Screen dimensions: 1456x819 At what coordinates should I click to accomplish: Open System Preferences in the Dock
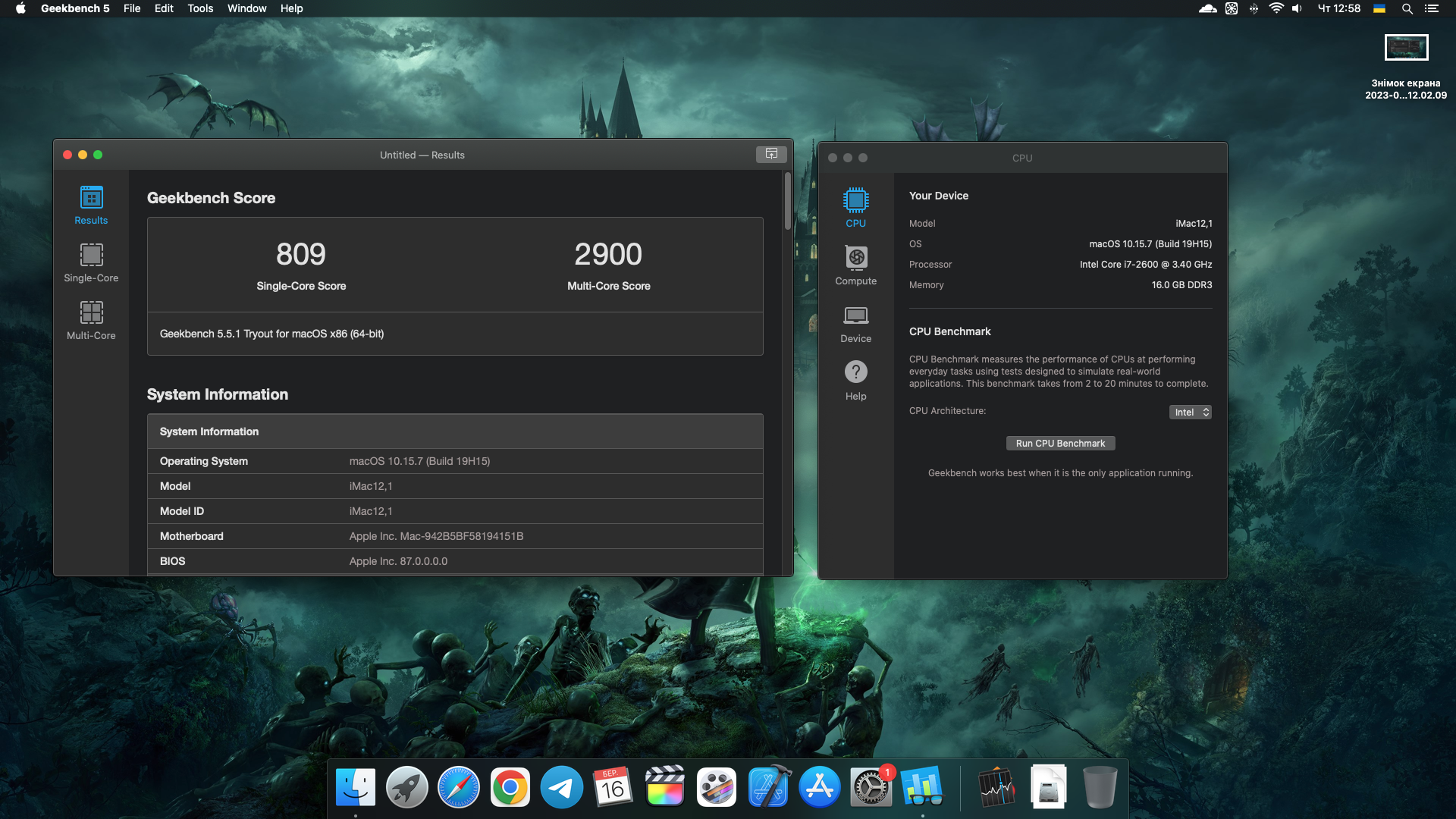tap(871, 788)
